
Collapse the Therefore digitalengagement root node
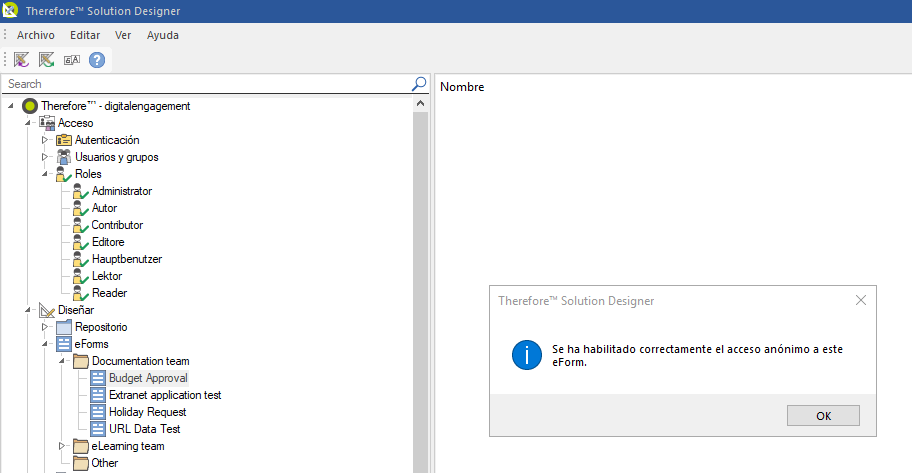pos(10,106)
